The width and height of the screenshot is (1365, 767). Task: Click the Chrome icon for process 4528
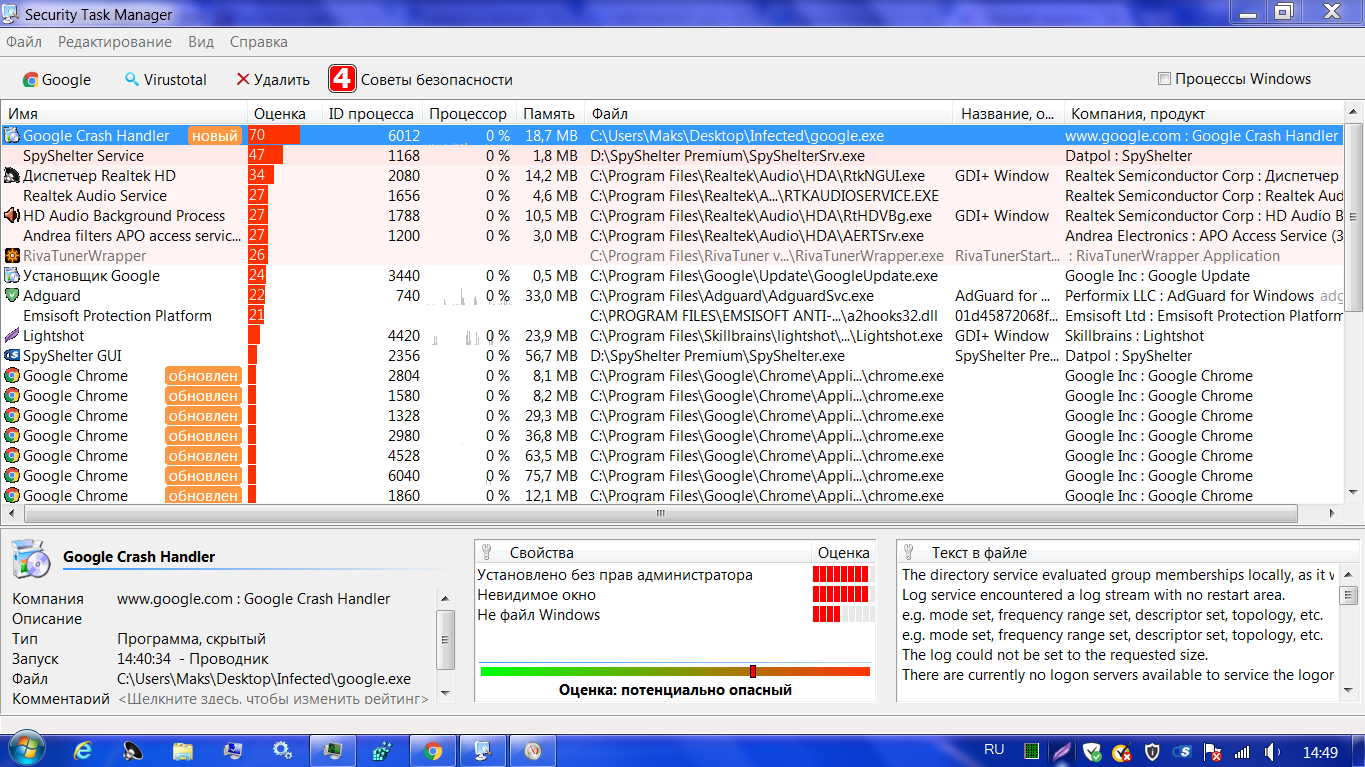tap(12, 456)
